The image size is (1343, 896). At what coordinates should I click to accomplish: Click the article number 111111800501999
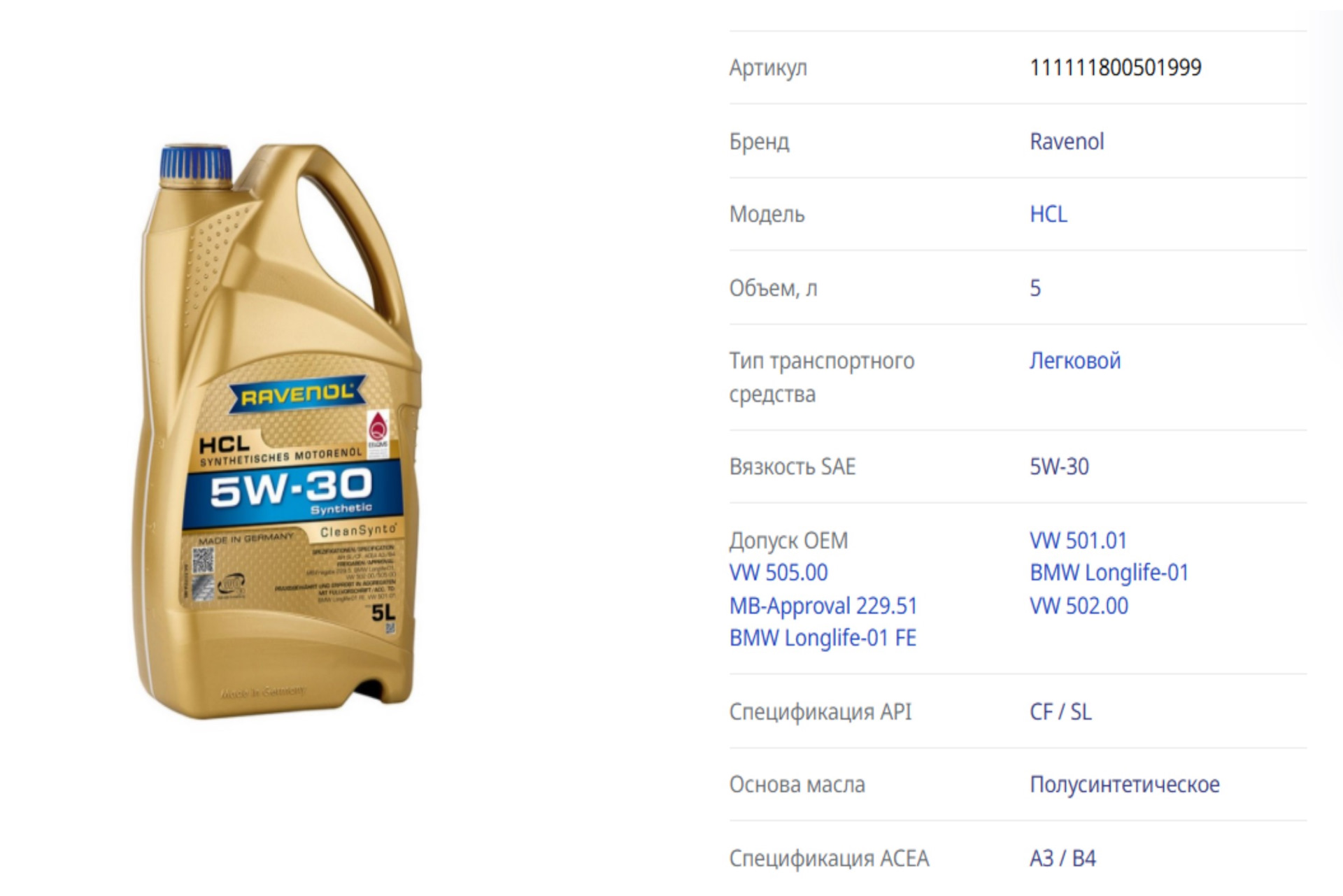point(1115,68)
